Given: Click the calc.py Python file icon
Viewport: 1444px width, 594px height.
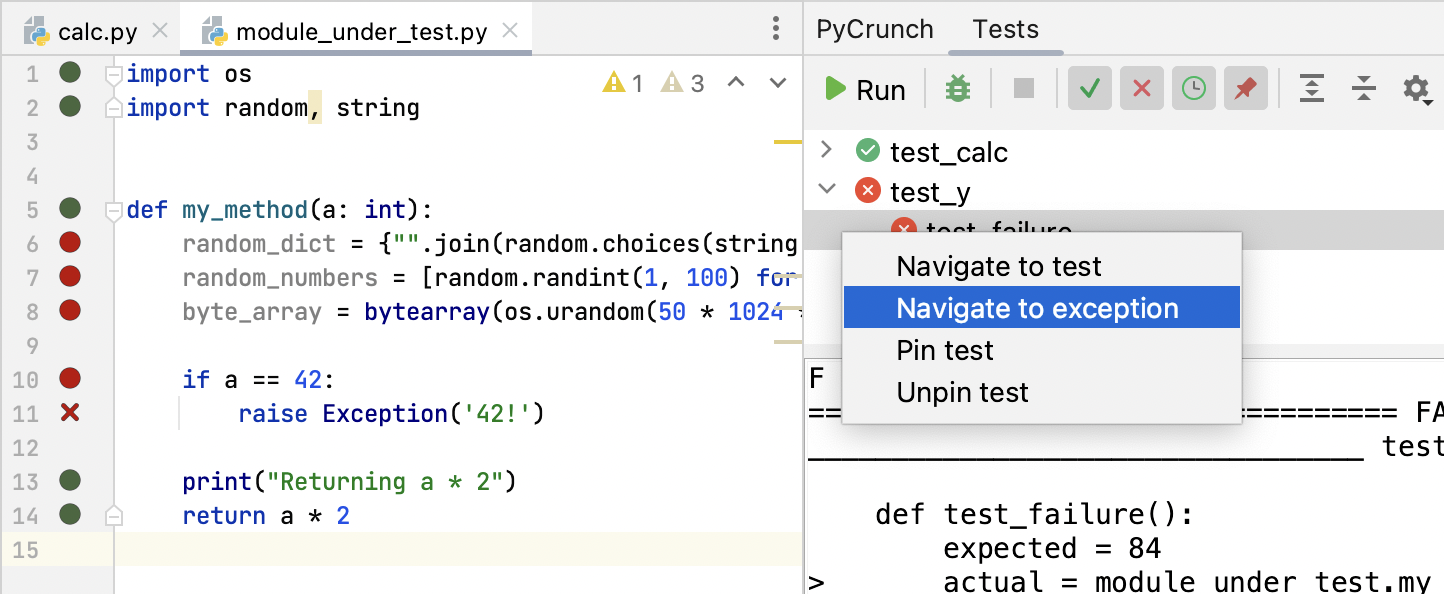Looking at the screenshot, I should click(39, 32).
